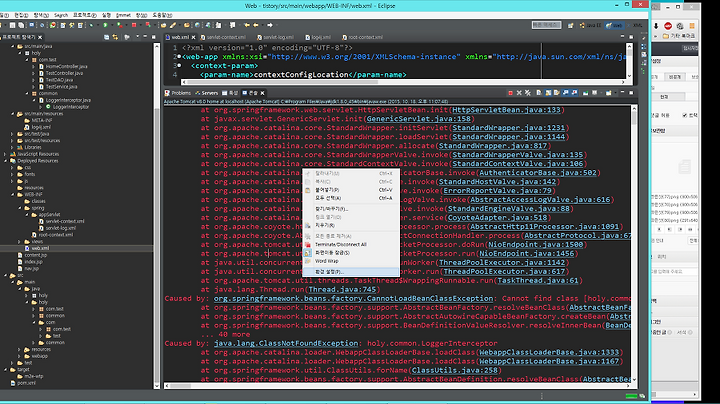Open servlet-log.xml editor tab
This screenshot has width=720, height=404.
276,37
